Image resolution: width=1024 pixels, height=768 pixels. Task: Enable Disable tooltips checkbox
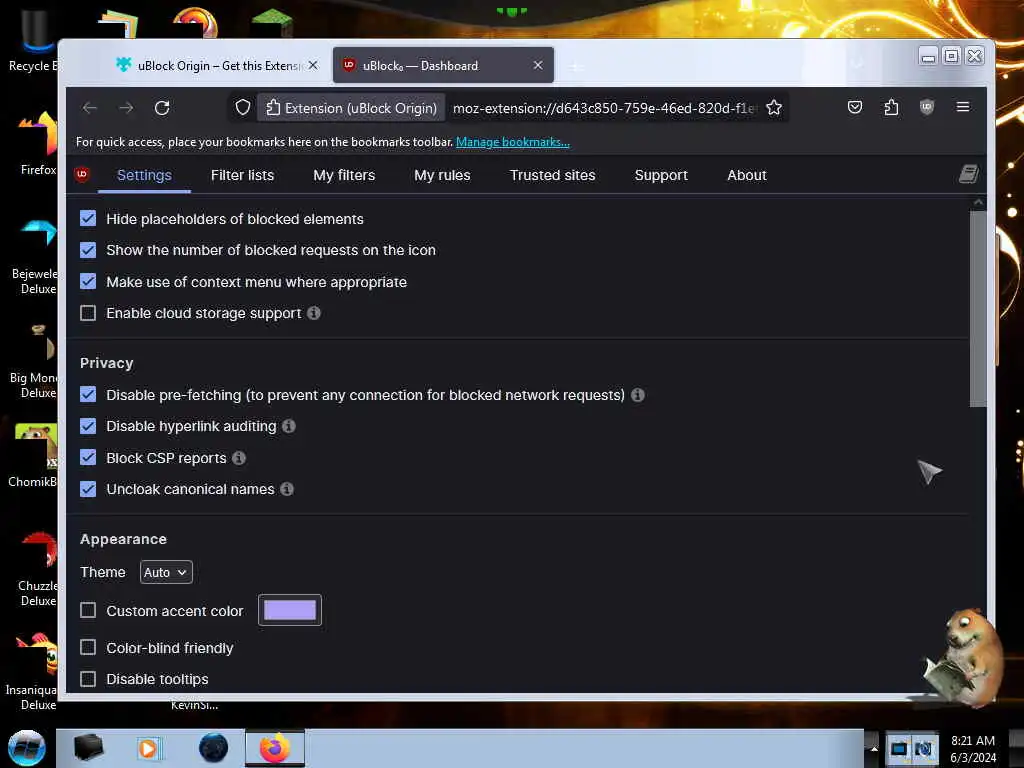pyautogui.click(x=88, y=679)
